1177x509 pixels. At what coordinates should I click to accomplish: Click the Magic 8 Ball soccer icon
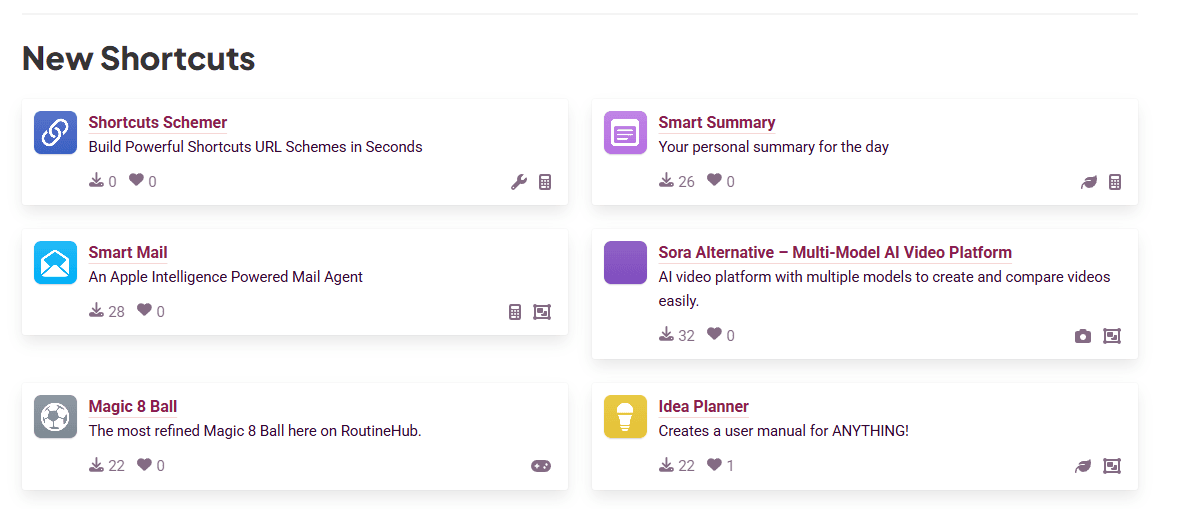click(55, 417)
